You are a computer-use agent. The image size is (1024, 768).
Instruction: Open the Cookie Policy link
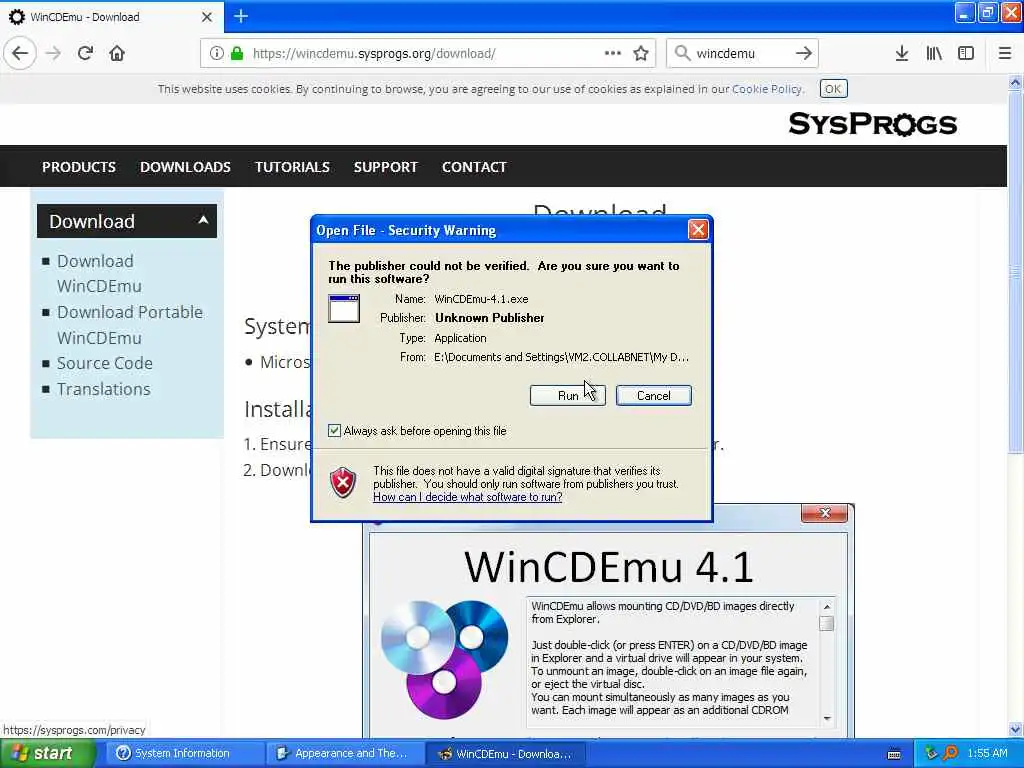pyautogui.click(x=766, y=89)
